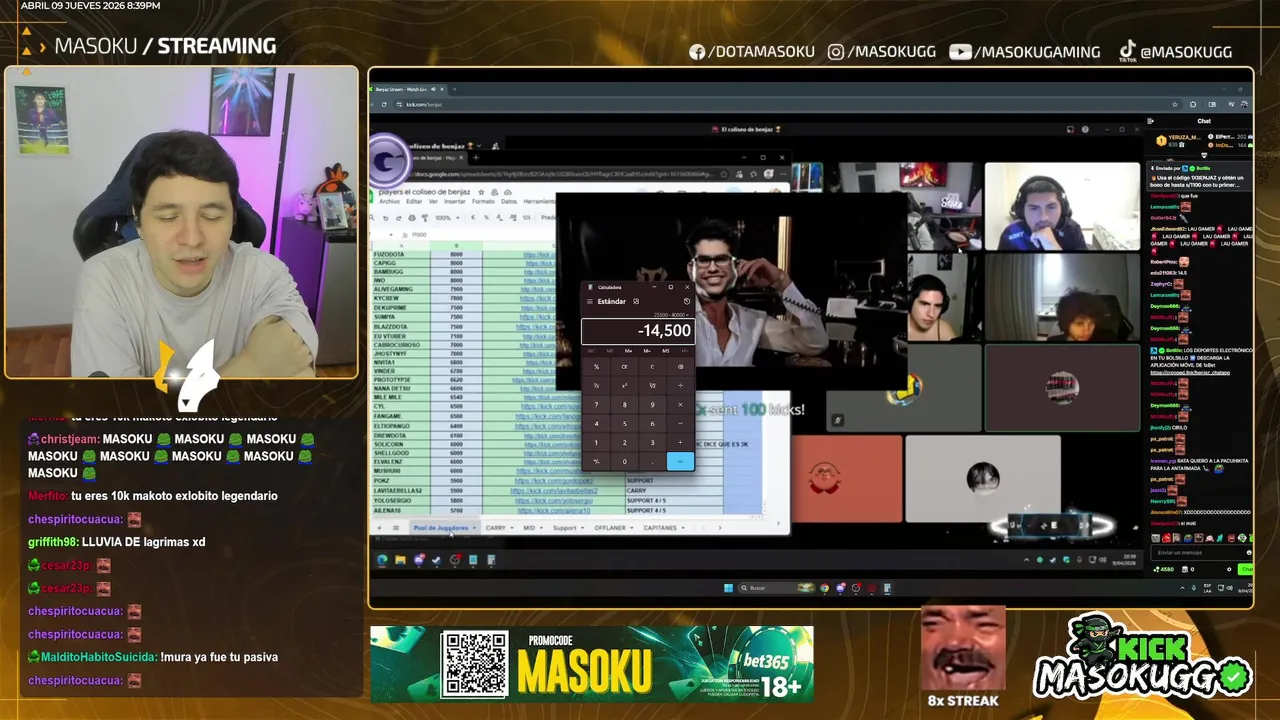The width and height of the screenshot is (1280, 720).
Task: Open the 100% zoom dropdown in Sheets
Action: [x=447, y=218]
